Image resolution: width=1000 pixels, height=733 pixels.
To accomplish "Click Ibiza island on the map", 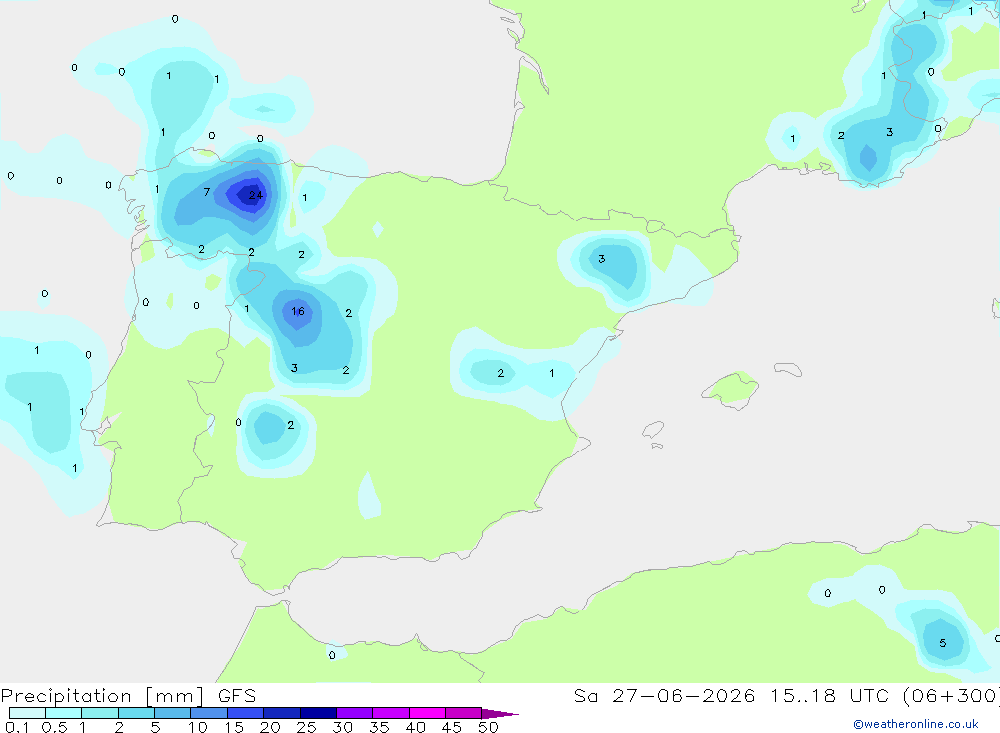I will point(652,430).
